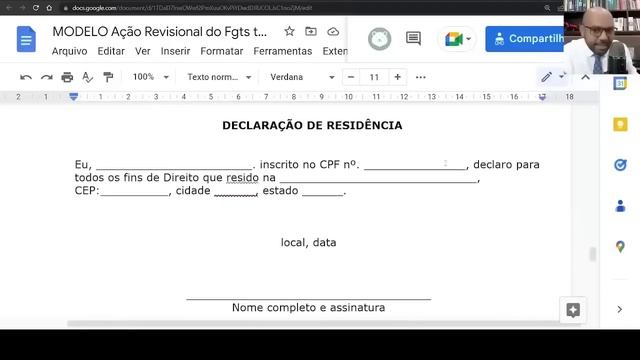Open the Arquivo menu
Screen dimensions: 640x360
pos(69,51)
